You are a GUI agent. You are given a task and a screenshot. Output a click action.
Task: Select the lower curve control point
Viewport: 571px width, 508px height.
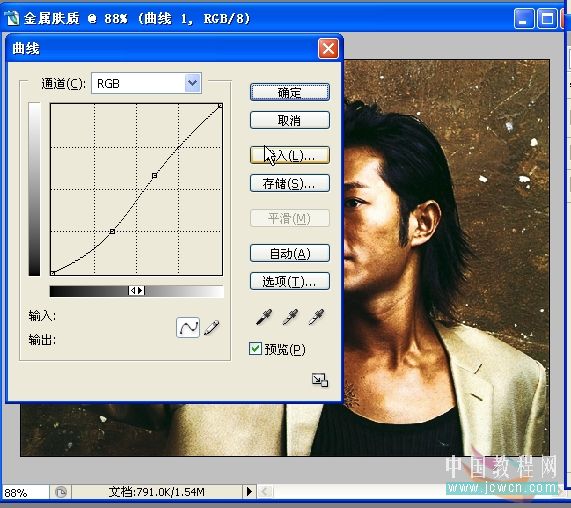point(112,231)
